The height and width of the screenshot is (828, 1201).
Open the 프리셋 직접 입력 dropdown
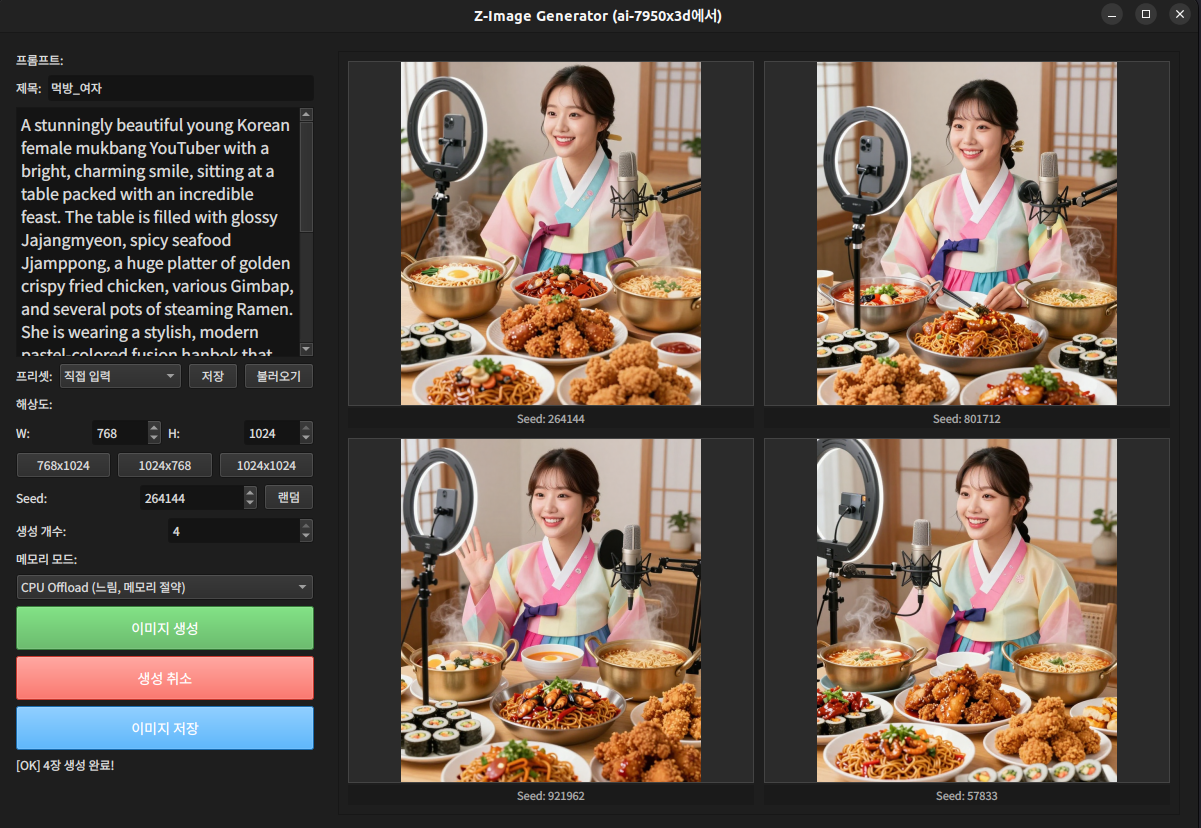pyautogui.click(x=119, y=376)
